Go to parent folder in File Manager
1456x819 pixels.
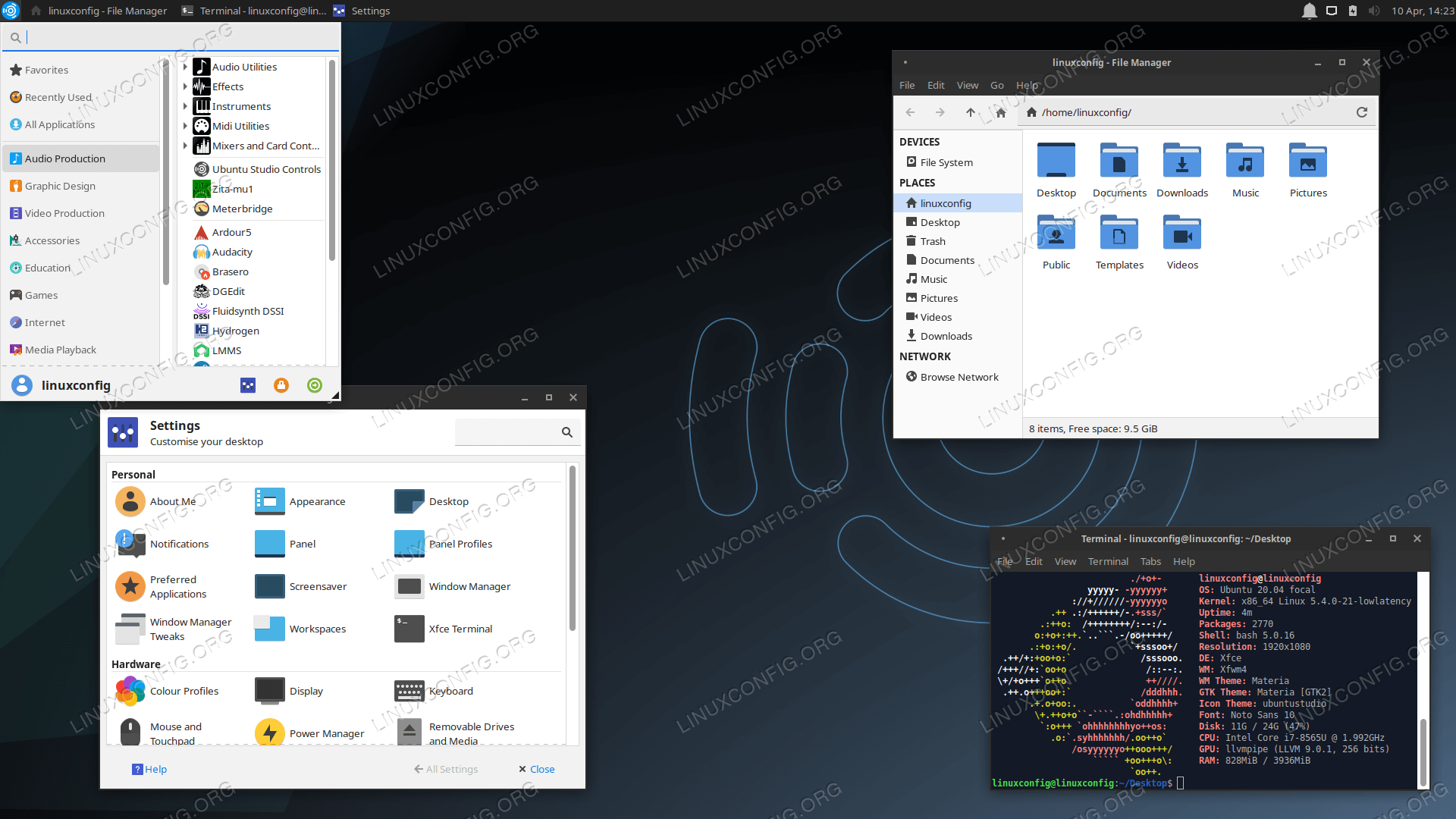coord(971,112)
